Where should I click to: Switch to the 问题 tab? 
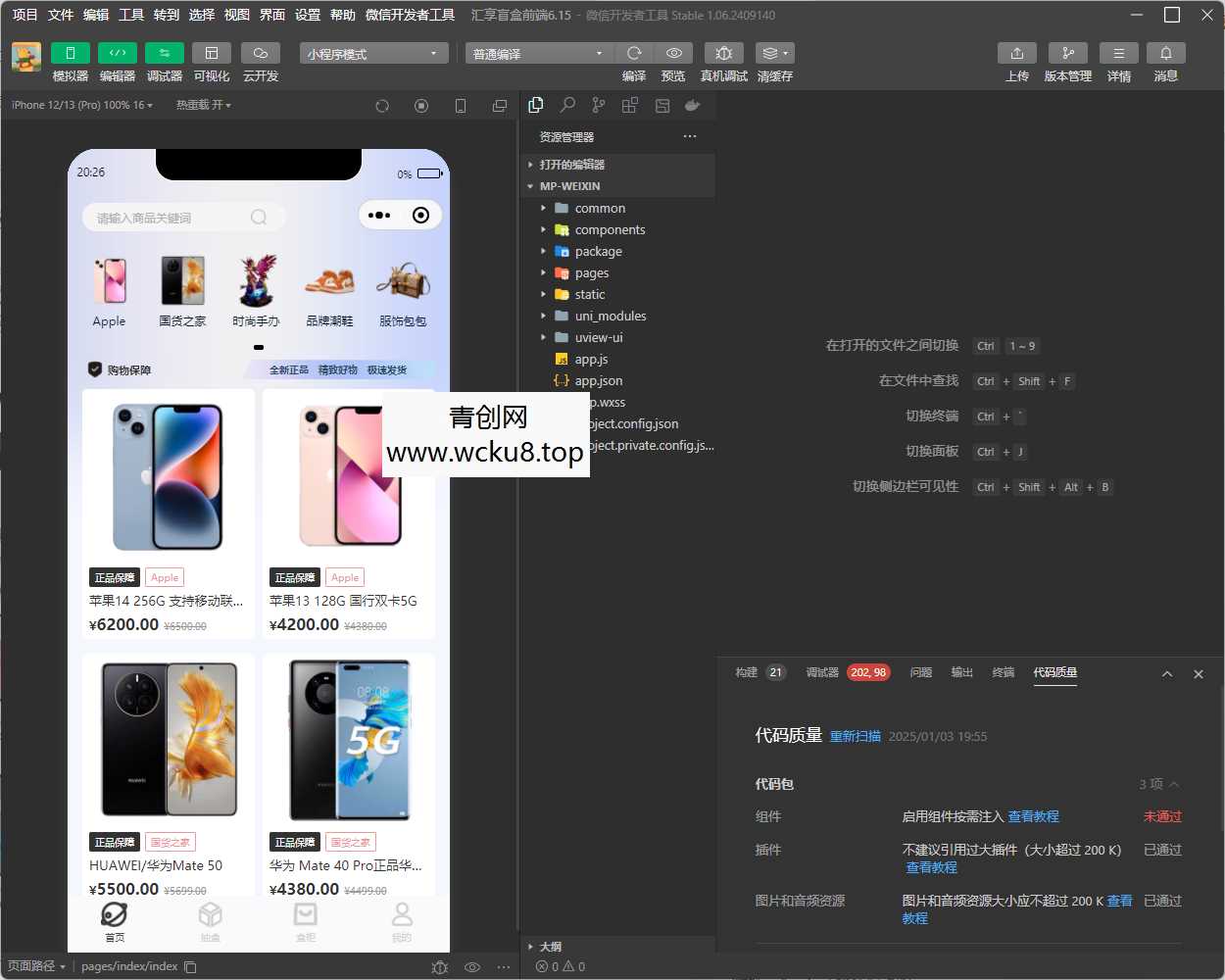pyautogui.click(x=920, y=672)
